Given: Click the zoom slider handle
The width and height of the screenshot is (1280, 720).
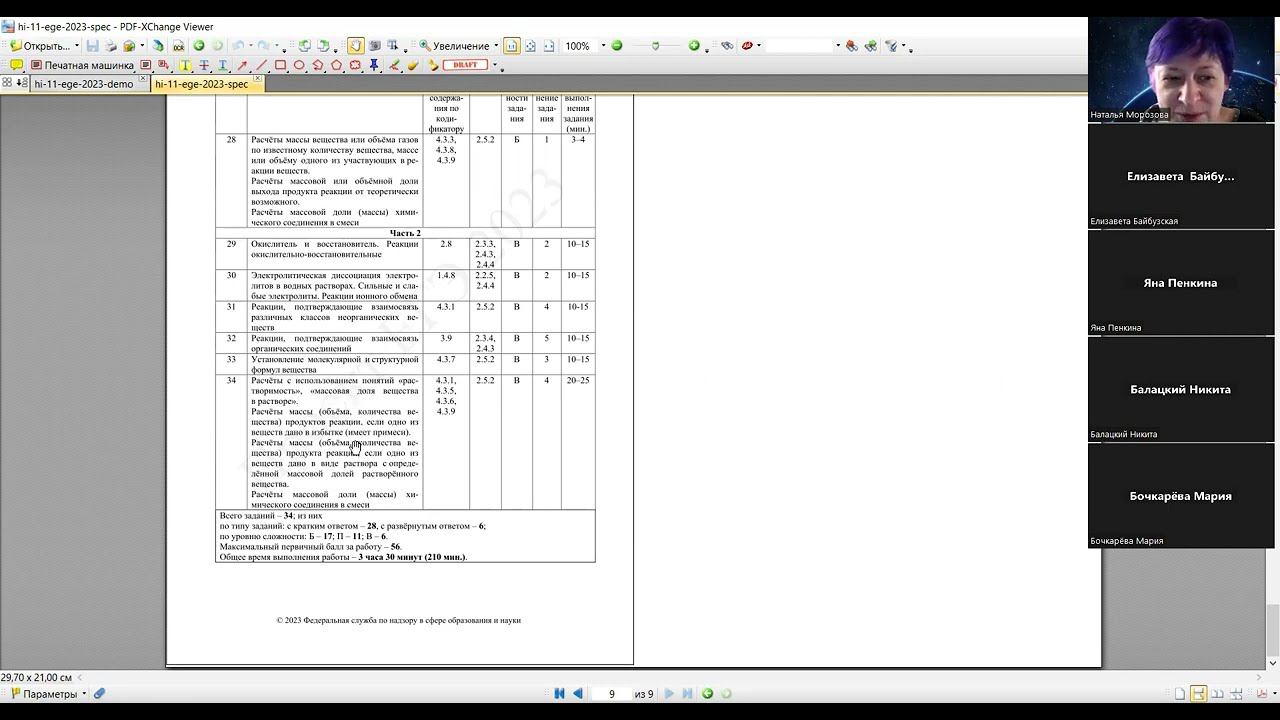Looking at the screenshot, I should [x=655, y=46].
